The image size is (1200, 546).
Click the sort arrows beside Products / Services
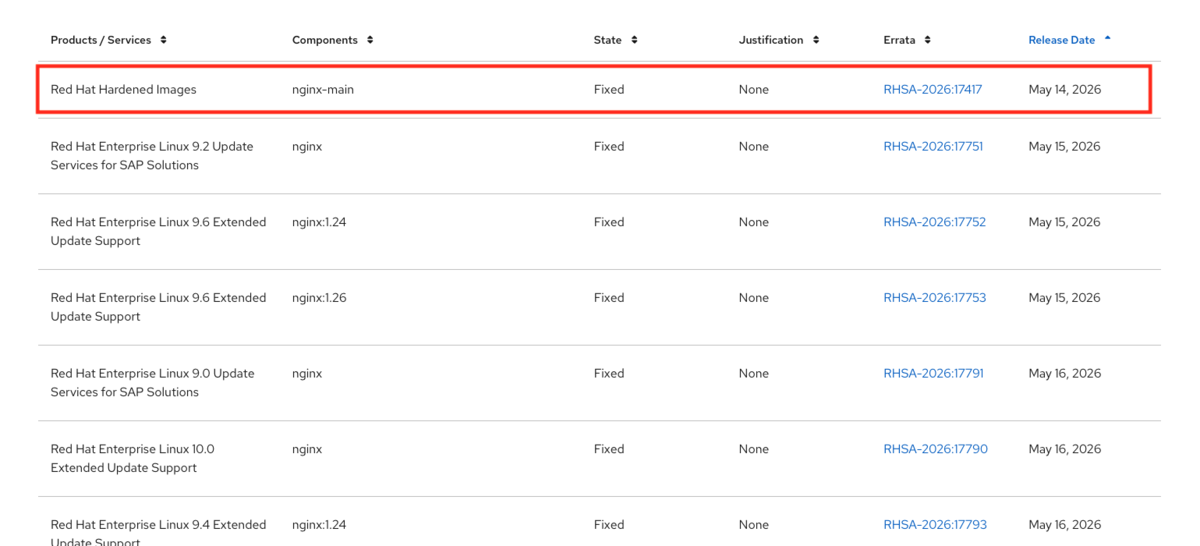(x=163, y=40)
